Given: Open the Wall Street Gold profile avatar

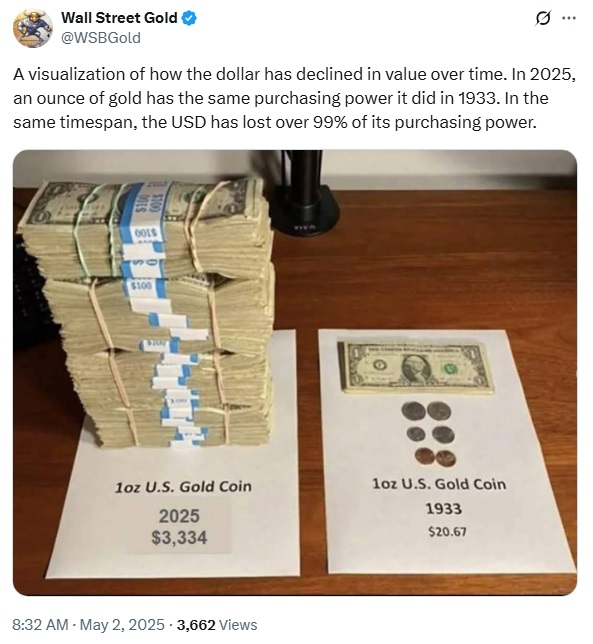Looking at the screenshot, I should [x=33, y=28].
